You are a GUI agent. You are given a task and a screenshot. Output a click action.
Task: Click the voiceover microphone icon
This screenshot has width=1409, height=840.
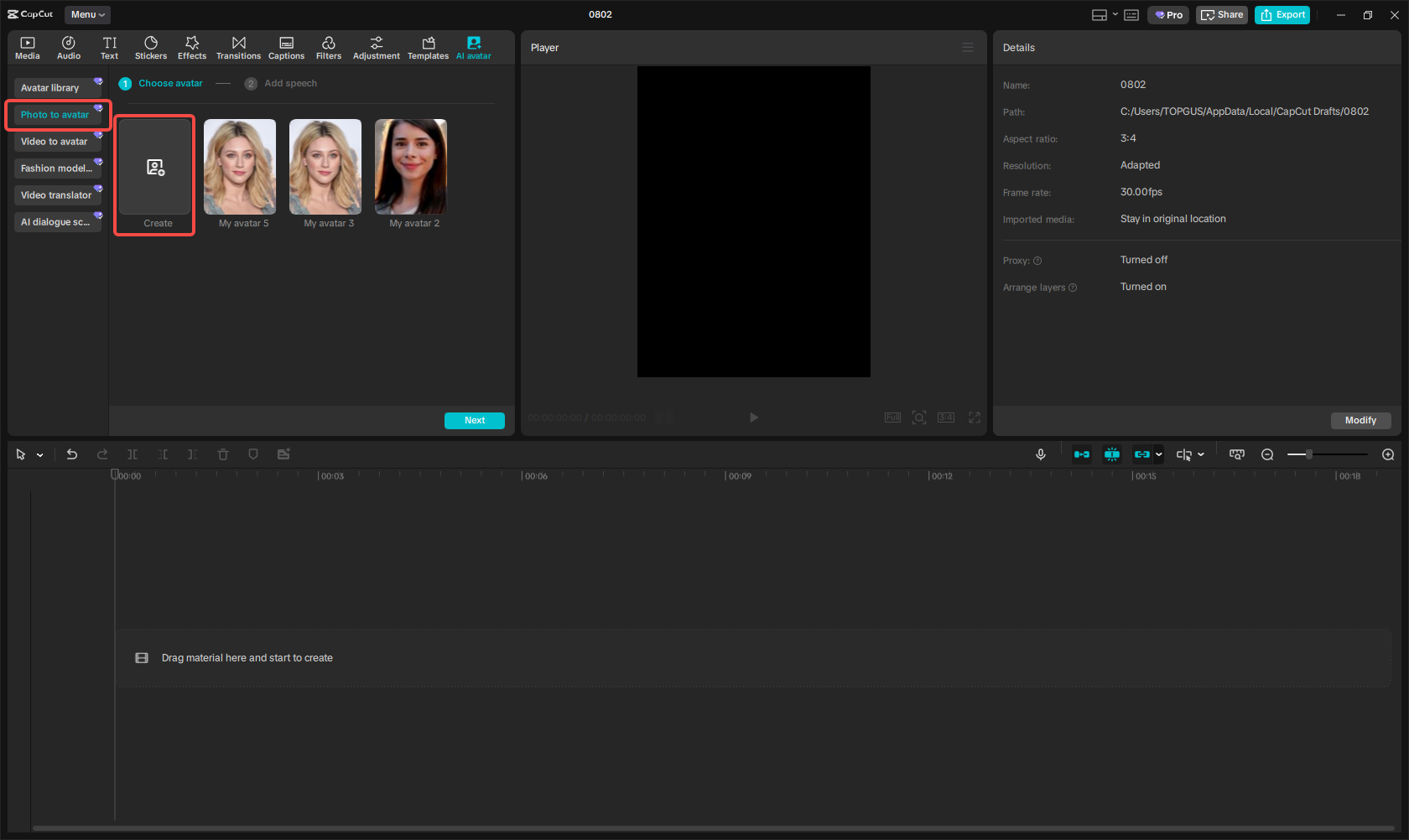tap(1040, 454)
